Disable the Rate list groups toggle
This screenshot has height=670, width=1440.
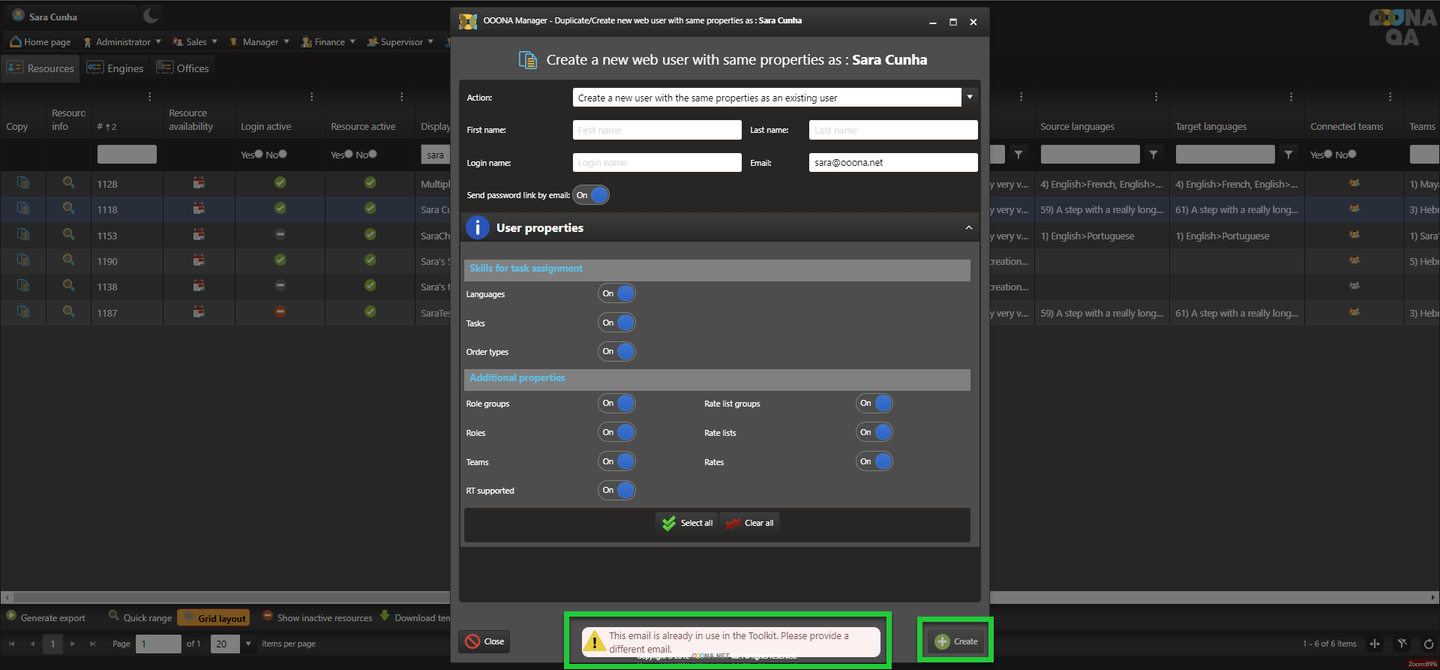(874, 404)
